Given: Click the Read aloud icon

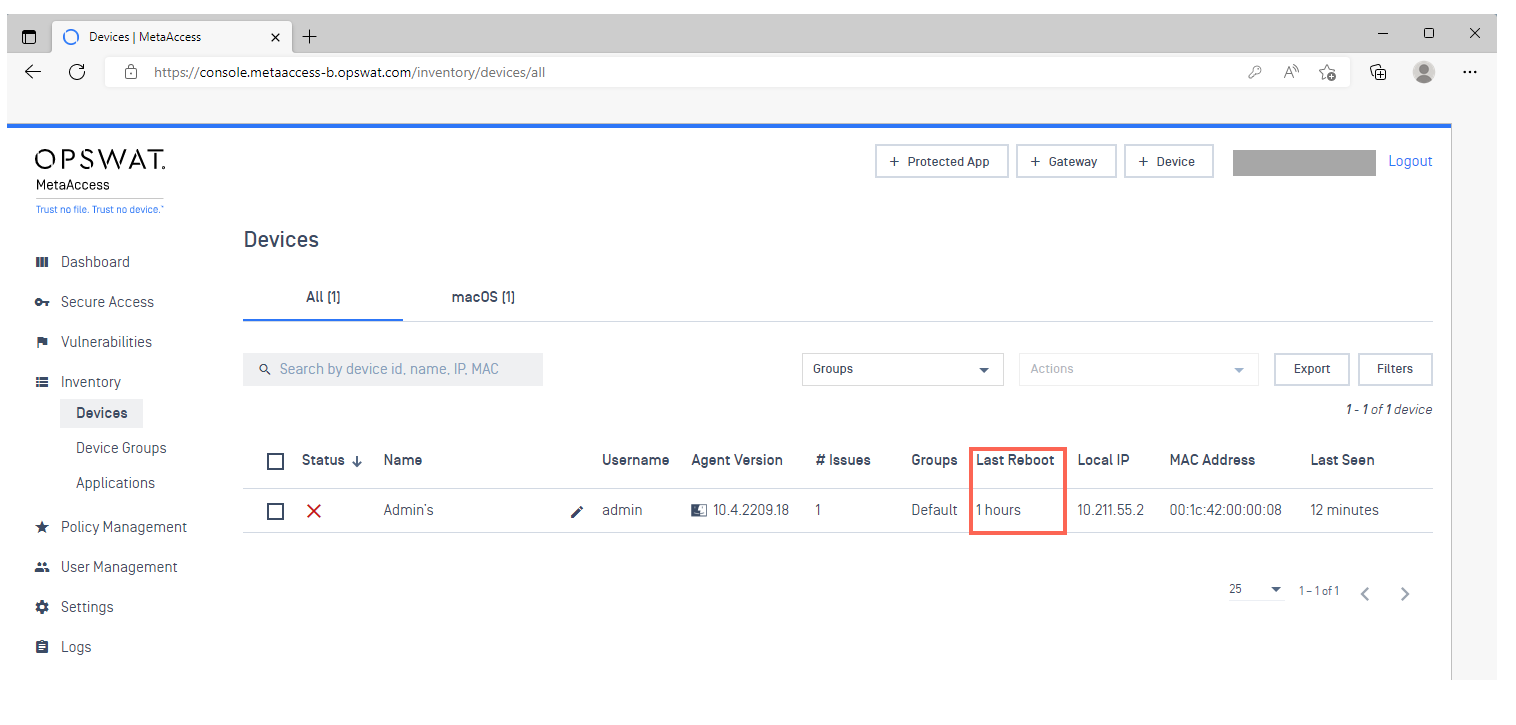Looking at the screenshot, I should point(1291,72).
